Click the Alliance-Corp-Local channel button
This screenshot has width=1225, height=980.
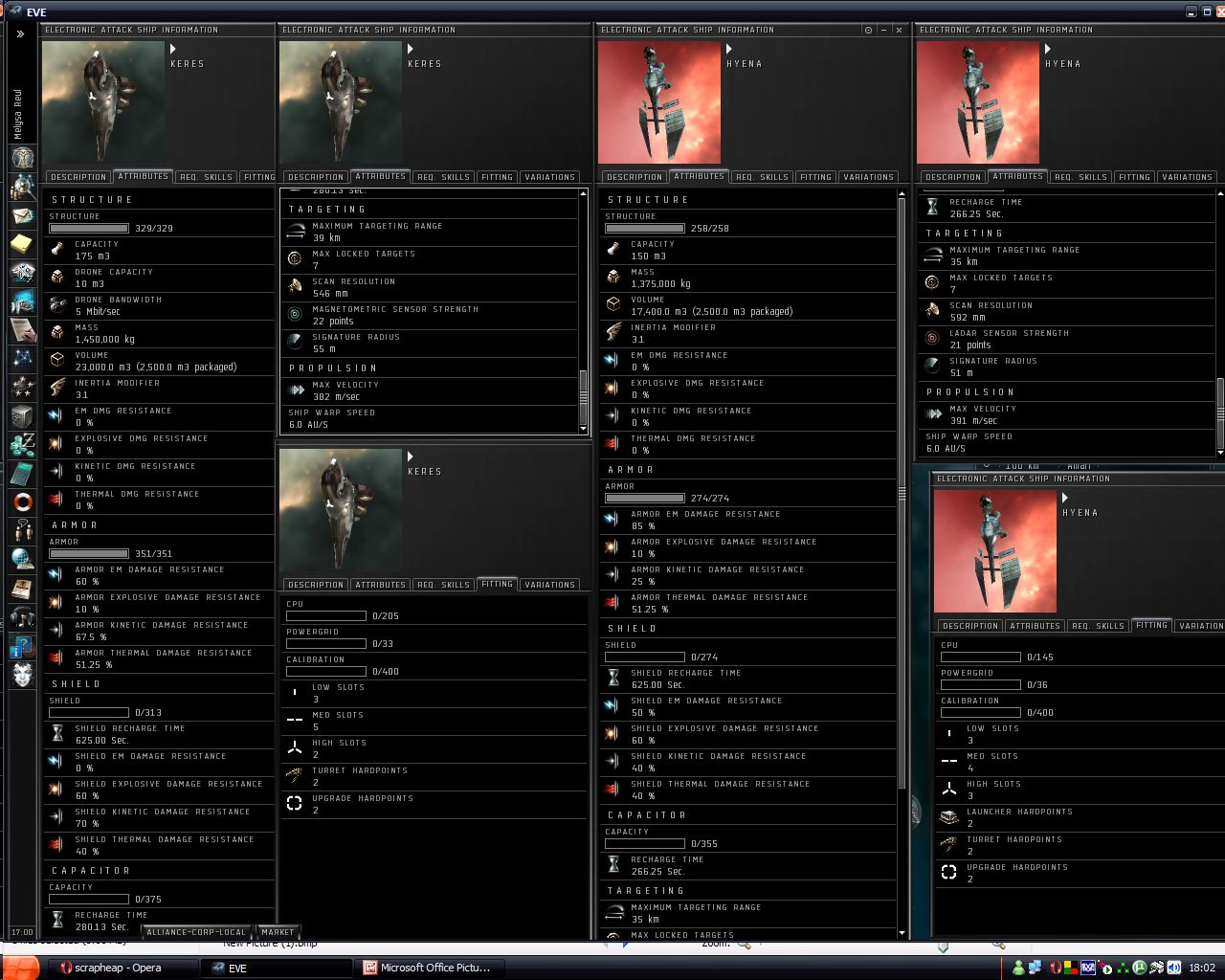(196, 931)
